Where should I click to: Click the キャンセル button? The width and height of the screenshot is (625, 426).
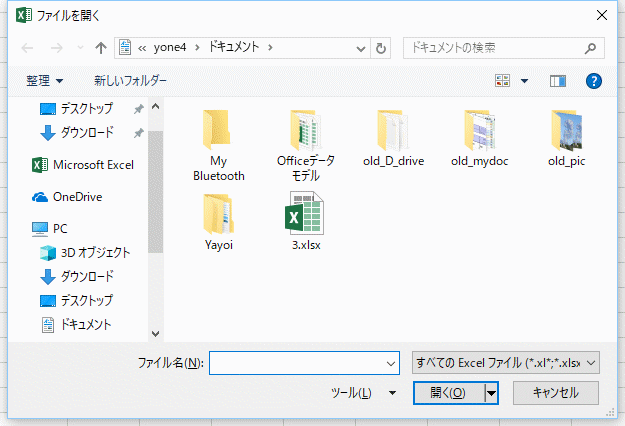pyautogui.click(x=556, y=393)
